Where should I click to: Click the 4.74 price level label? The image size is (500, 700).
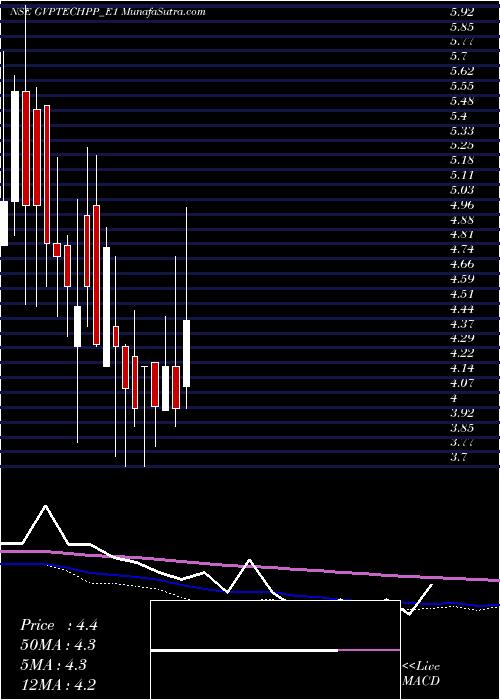[x=462, y=249]
